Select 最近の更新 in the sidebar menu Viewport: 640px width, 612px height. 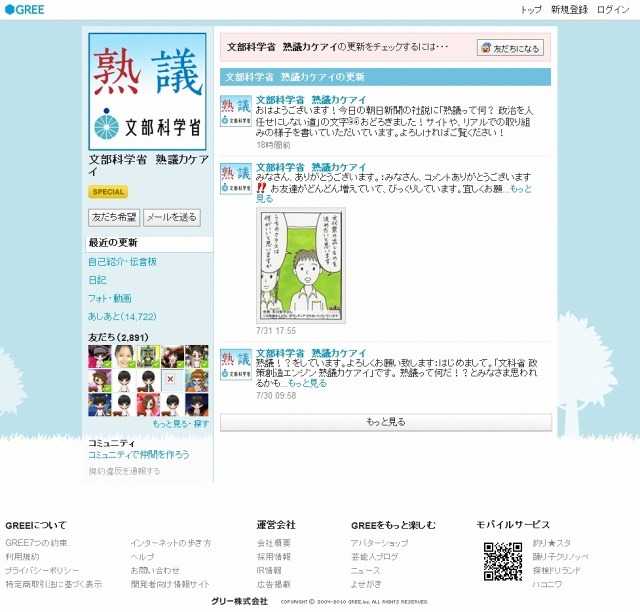[x=149, y=243]
